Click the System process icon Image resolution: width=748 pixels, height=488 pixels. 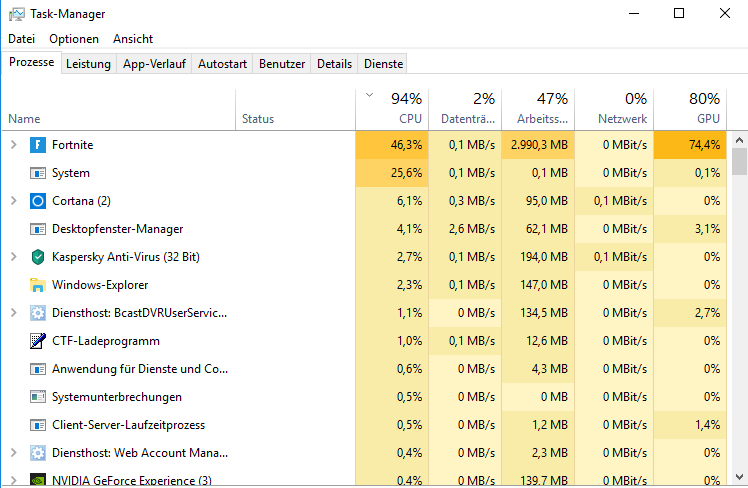click(38, 173)
